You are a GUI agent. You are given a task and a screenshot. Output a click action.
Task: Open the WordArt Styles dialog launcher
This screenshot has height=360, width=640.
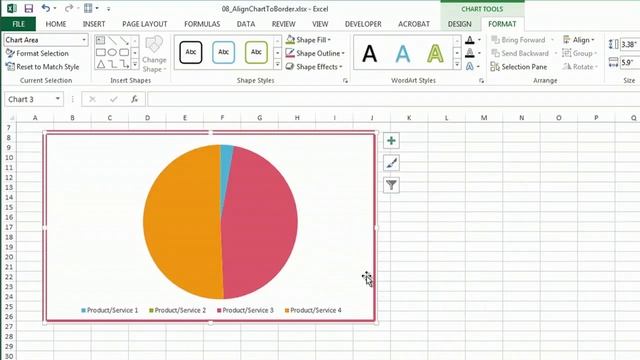[481, 81]
